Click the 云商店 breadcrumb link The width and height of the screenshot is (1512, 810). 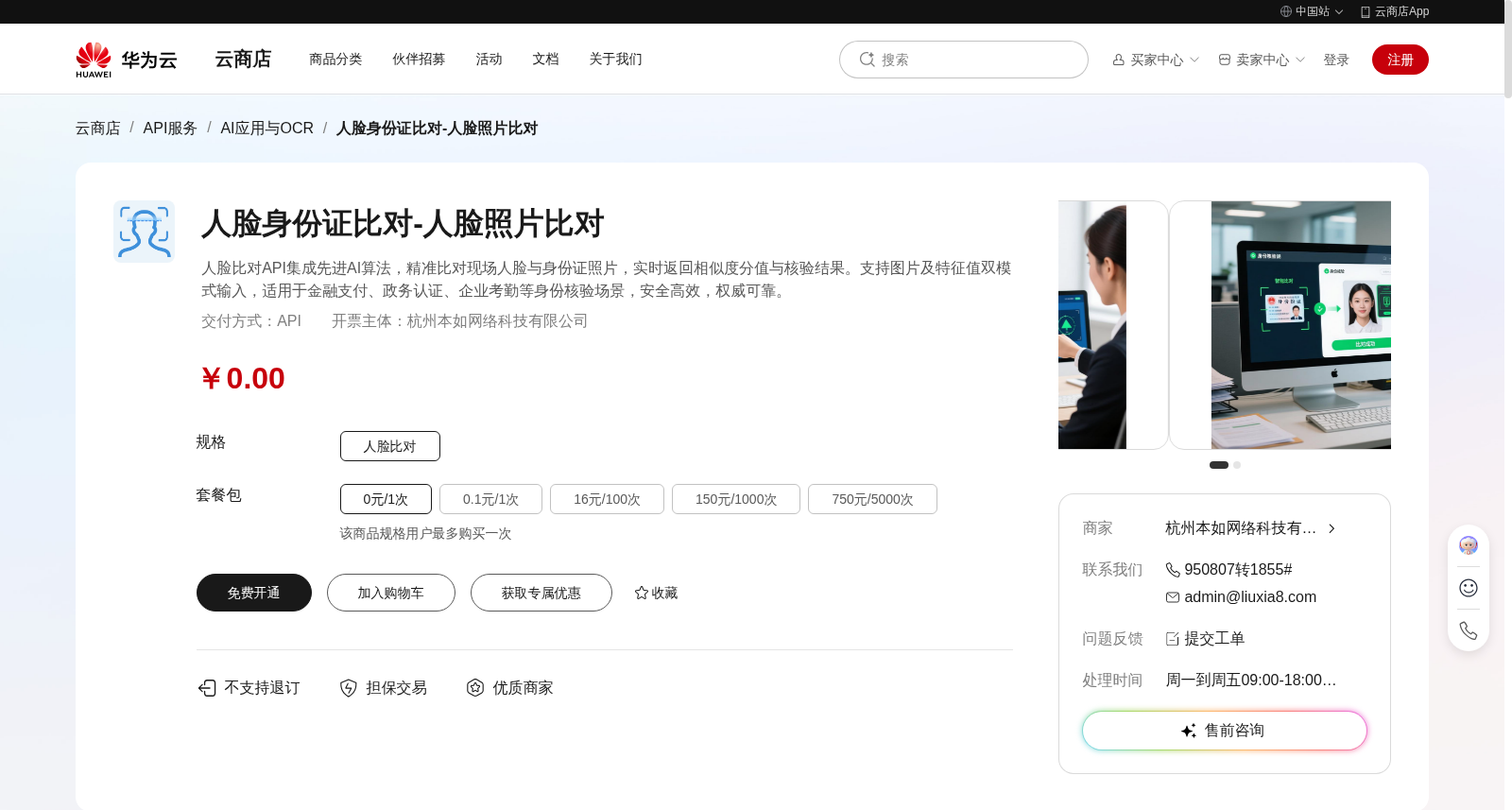(x=98, y=129)
